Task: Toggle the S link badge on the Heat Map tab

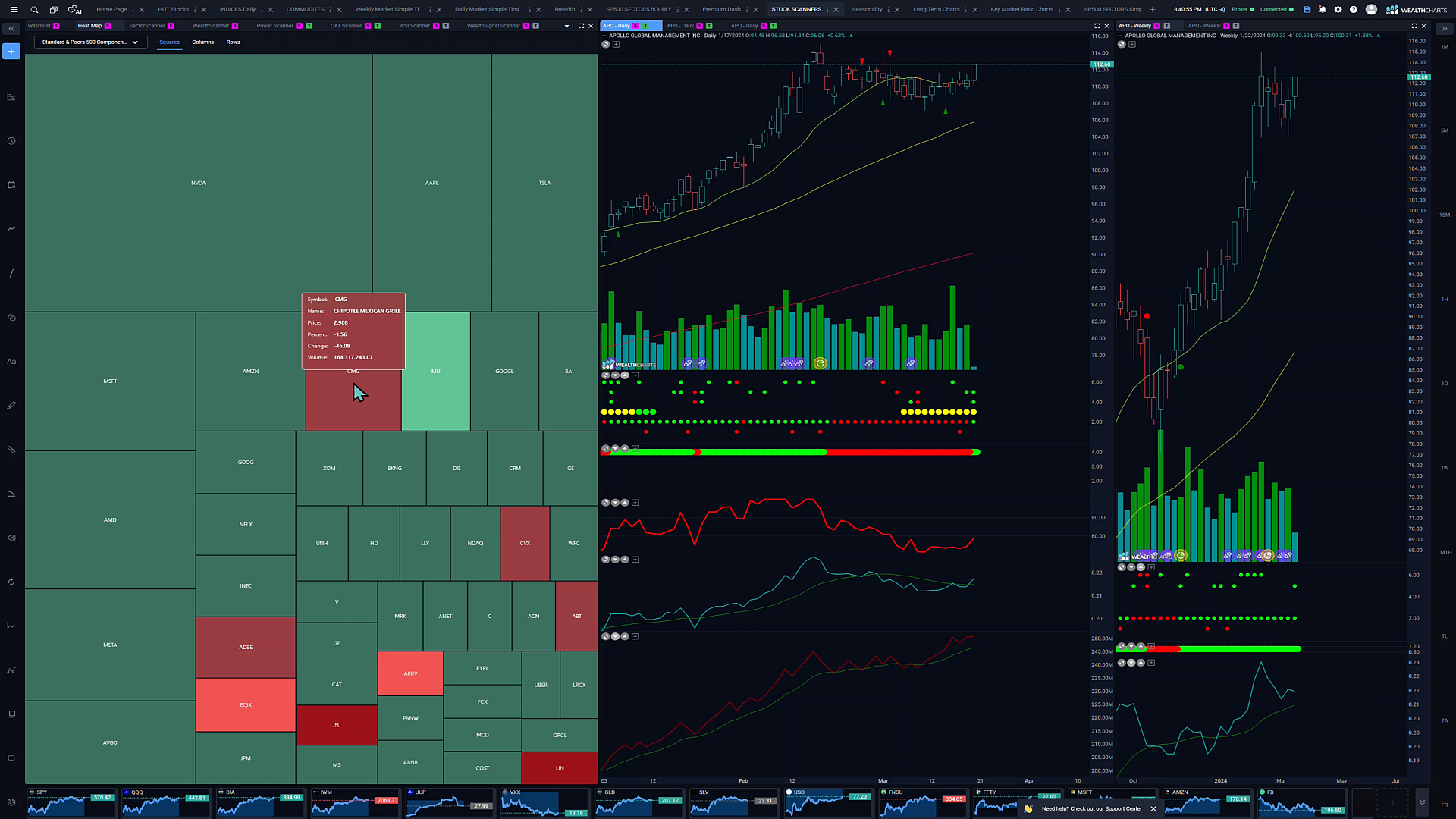Action: click(x=108, y=26)
